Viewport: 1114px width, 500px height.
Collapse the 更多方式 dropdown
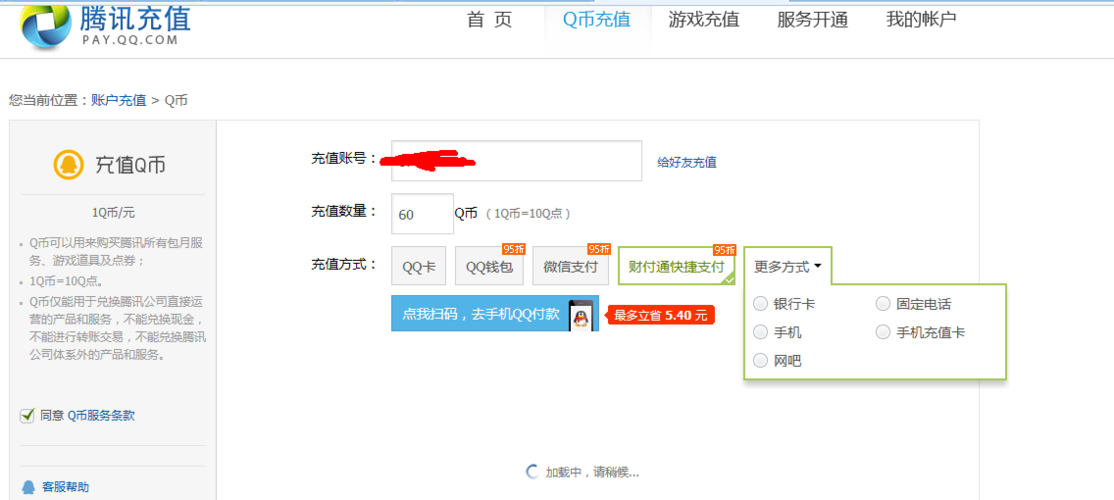[788, 267]
